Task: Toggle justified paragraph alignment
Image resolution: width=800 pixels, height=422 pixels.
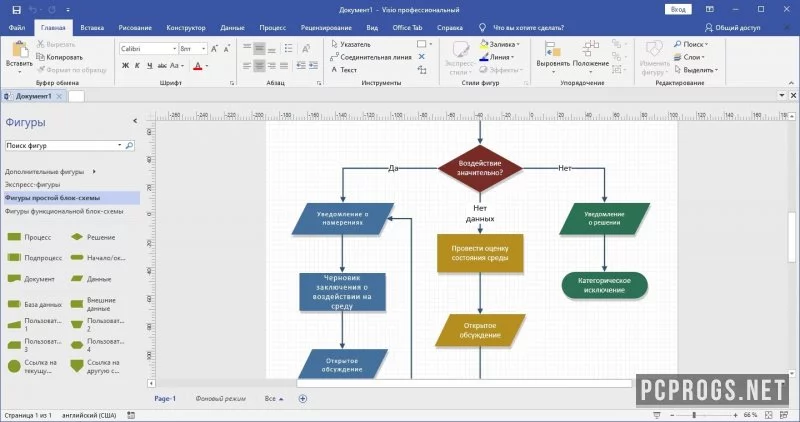Action: pyautogui.click(x=284, y=65)
